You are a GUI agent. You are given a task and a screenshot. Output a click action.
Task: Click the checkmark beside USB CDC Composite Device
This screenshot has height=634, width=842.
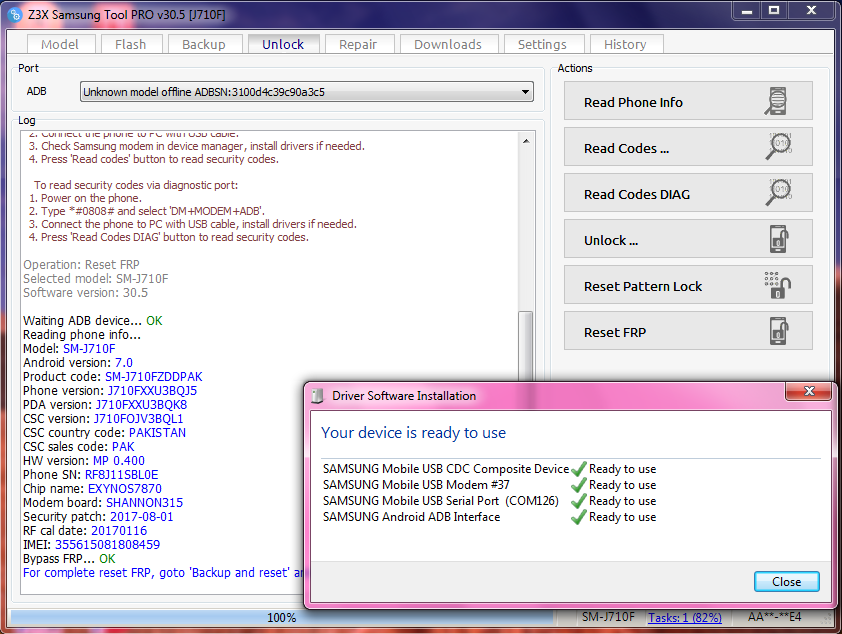tap(578, 469)
